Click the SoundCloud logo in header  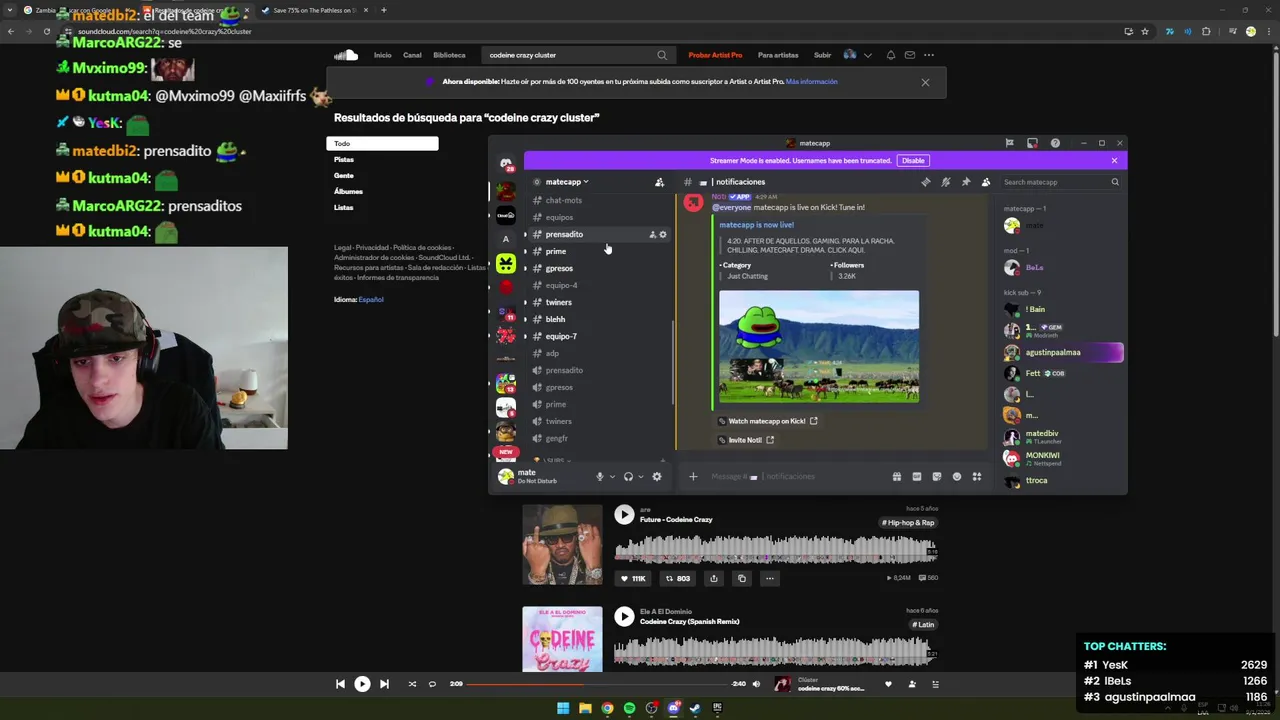pyautogui.click(x=346, y=55)
